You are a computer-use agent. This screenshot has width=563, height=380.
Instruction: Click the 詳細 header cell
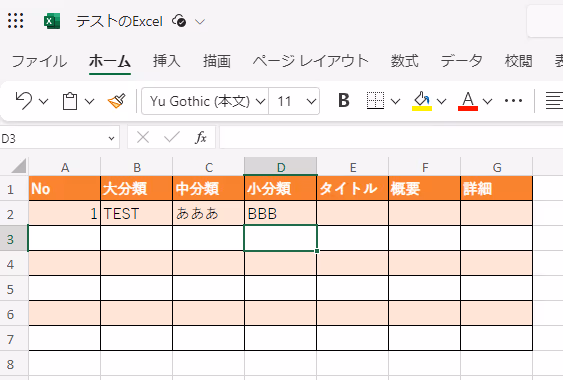(497, 189)
